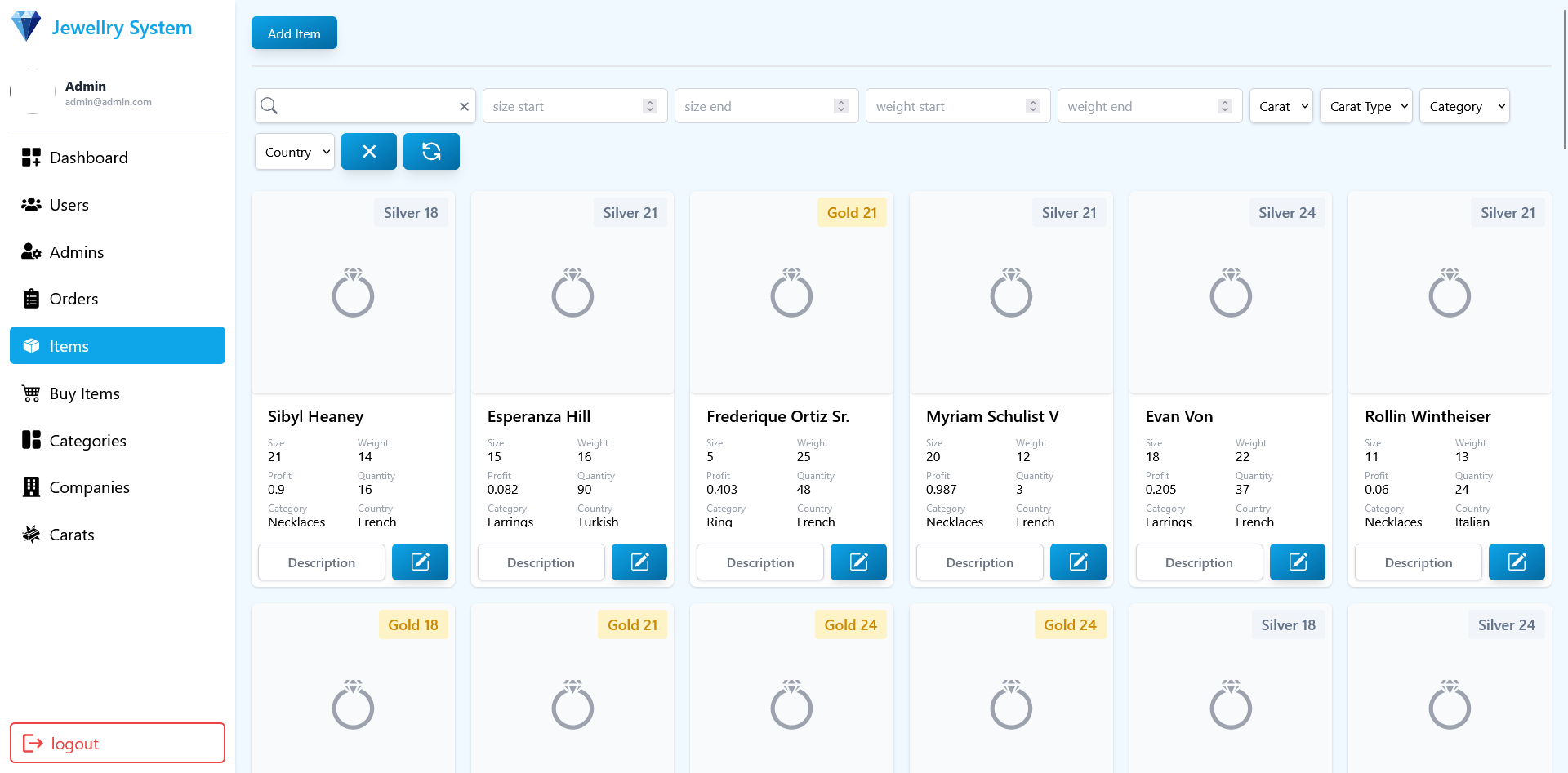1568x773 pixels.
Task: Open the Category filter dropdown
Action: click(1463, 106)
